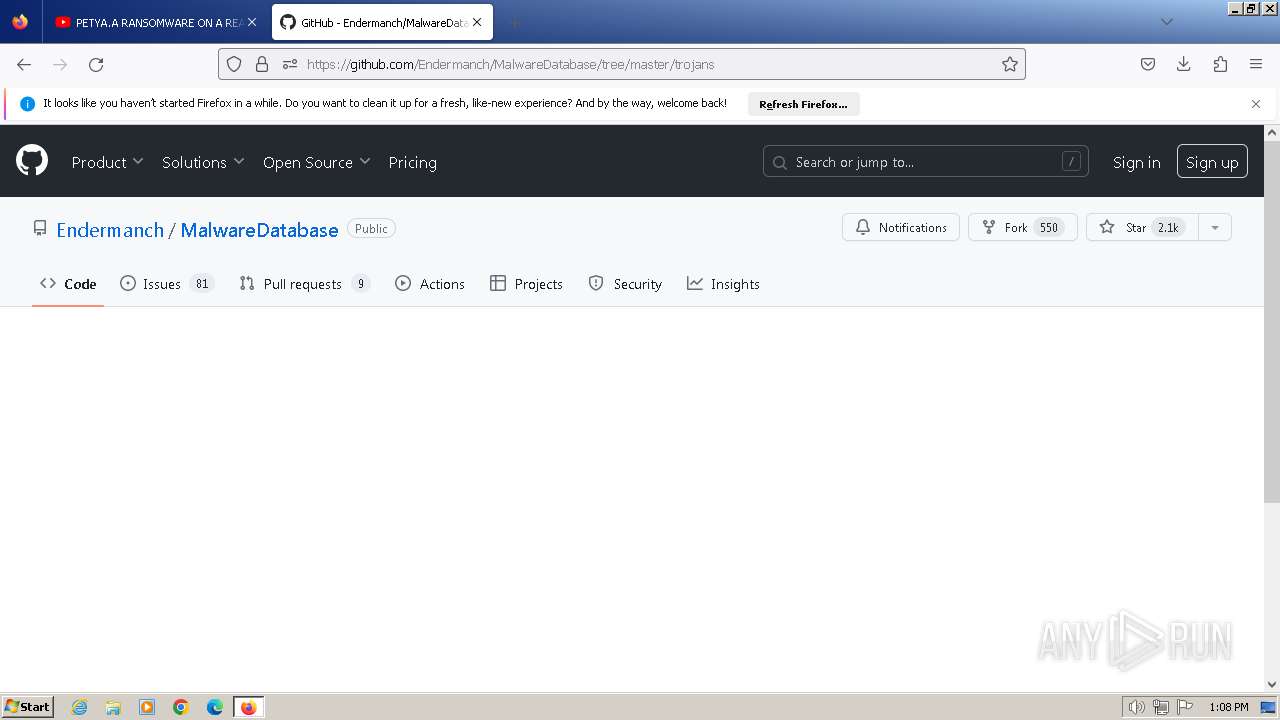Expand the Open Source menu

click(316, 162)
